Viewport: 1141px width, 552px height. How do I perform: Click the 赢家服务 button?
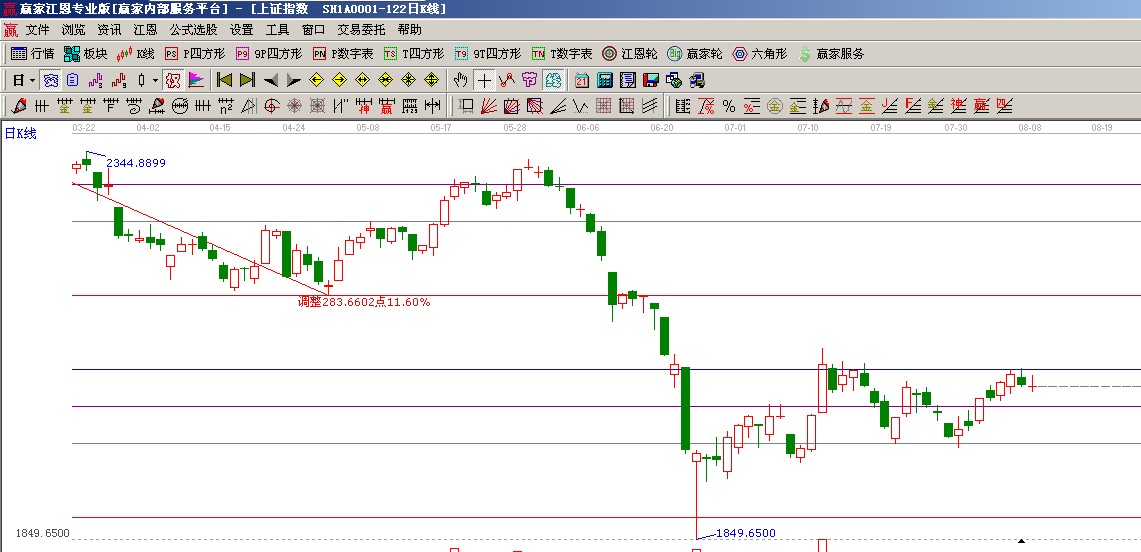(832, 54)
